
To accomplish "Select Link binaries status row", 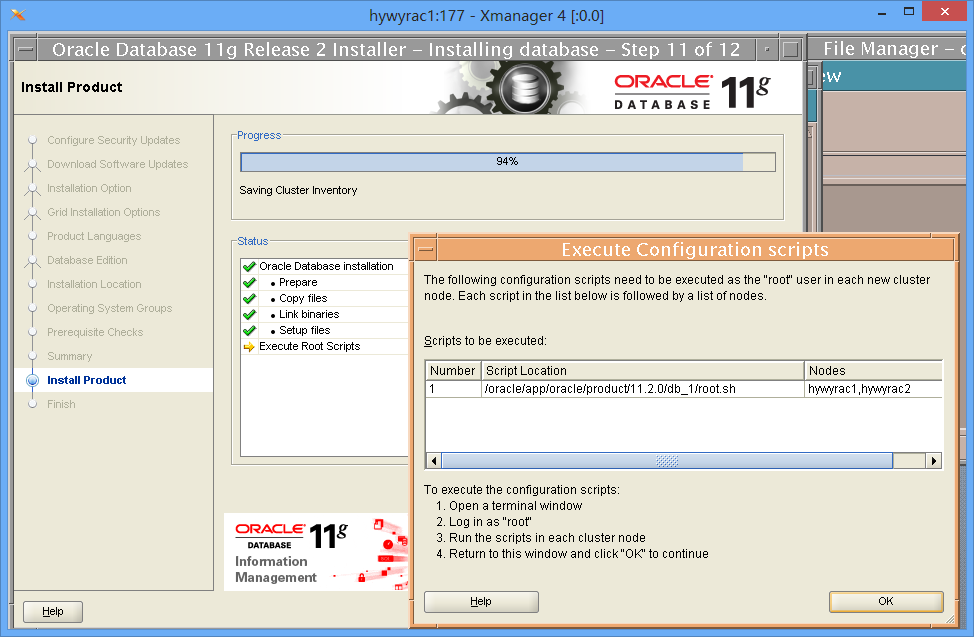I will (x=325, y=314).
